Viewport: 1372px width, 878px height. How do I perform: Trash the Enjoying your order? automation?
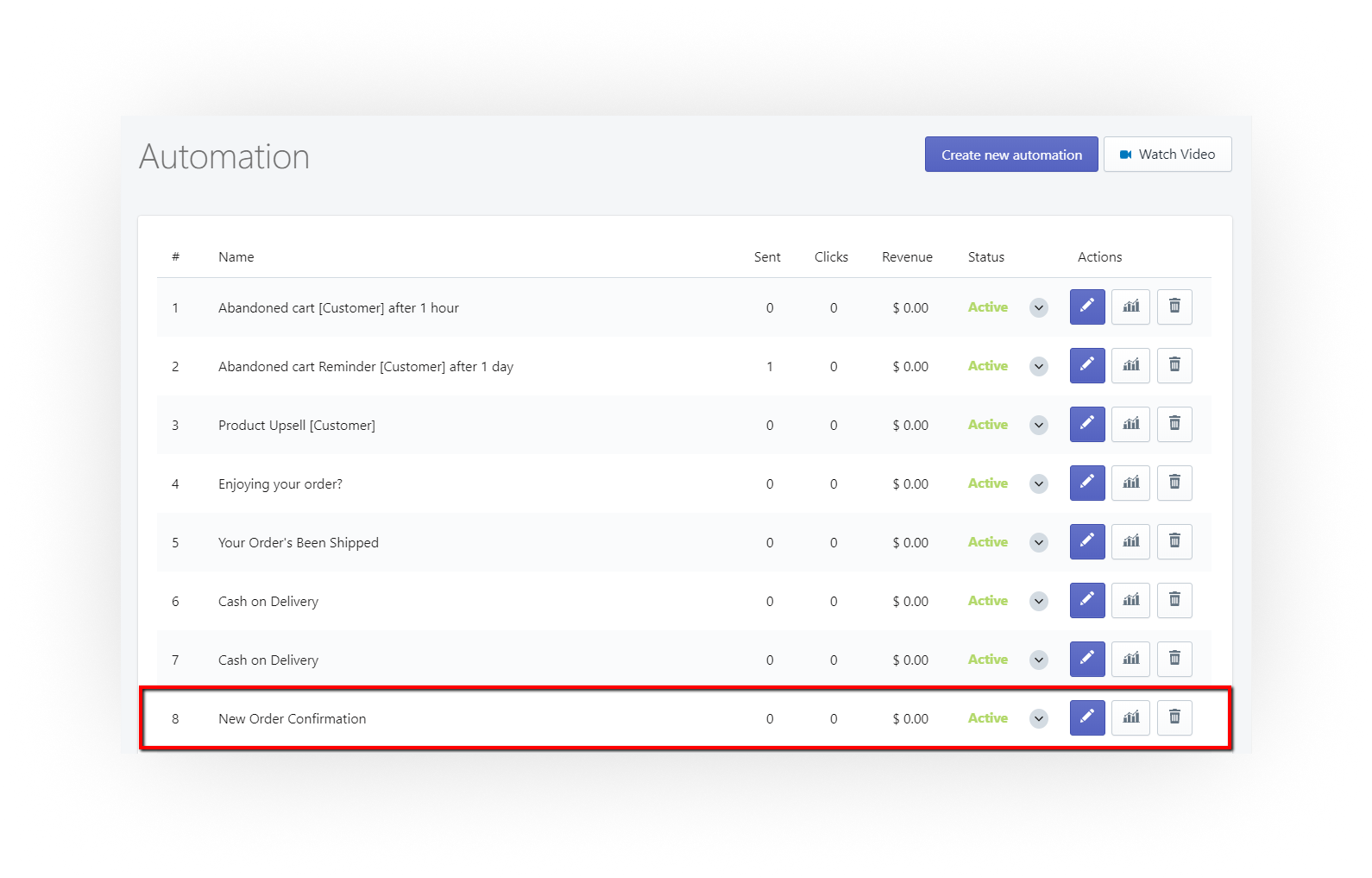pyautogui.click(x=1174, y=483)
